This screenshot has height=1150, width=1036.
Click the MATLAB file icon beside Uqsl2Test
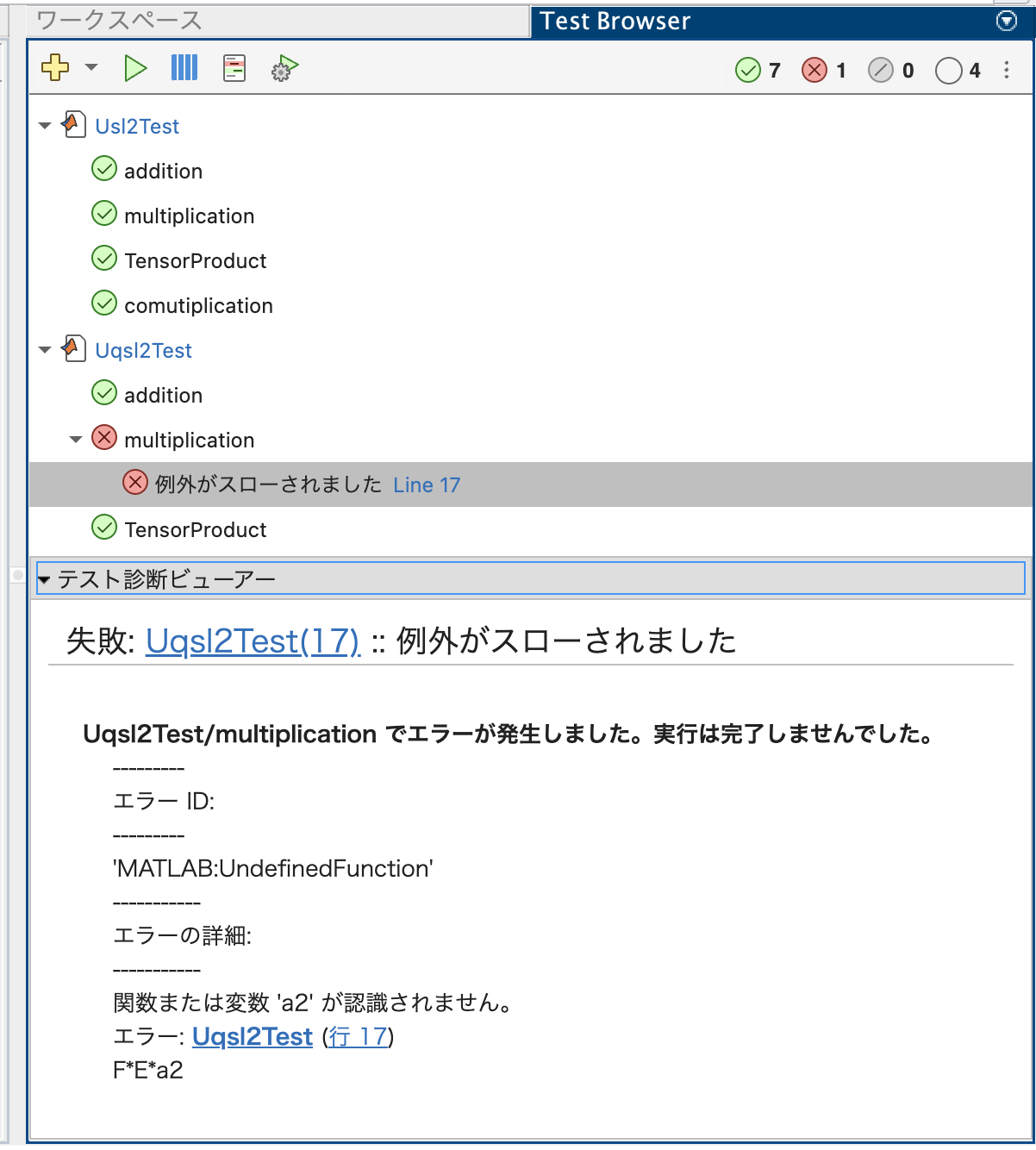pyautogui.click(x=74, y=349)
